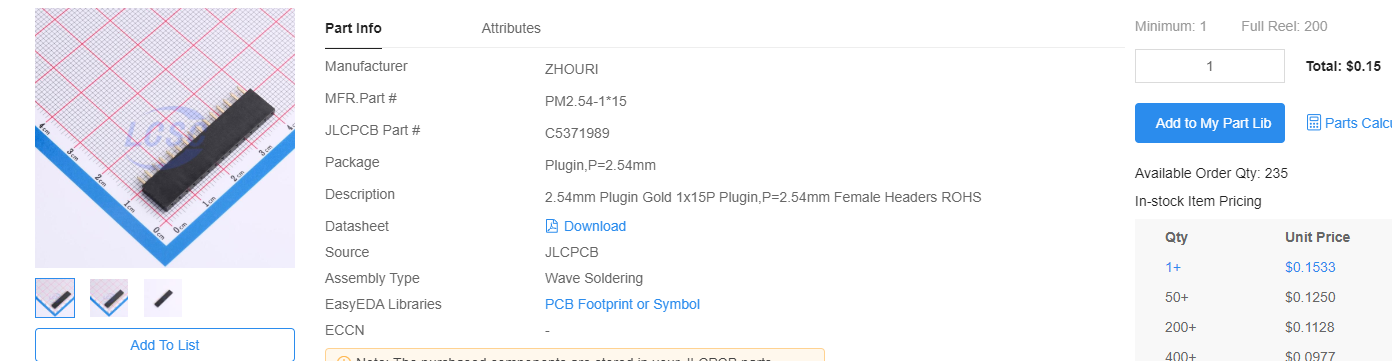
Task: Click JLCPCB part number C5371989
Action: click(577, 133)
